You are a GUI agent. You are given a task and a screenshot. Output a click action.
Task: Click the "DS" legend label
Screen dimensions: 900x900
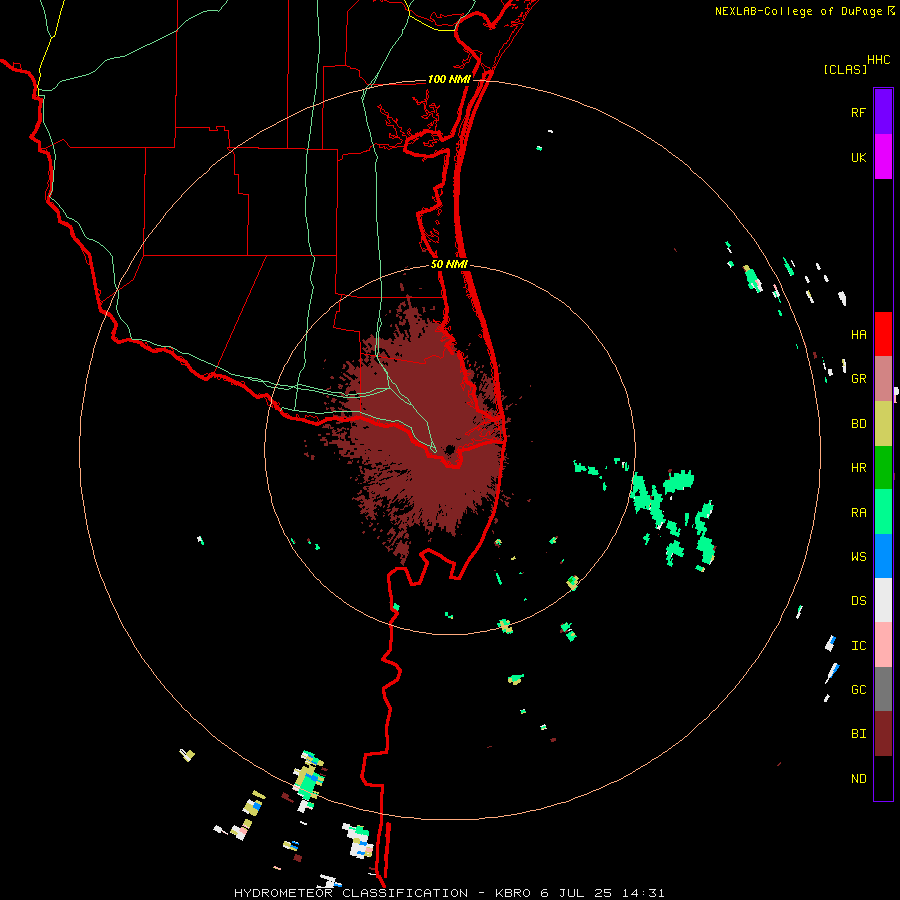coord(858,601)
